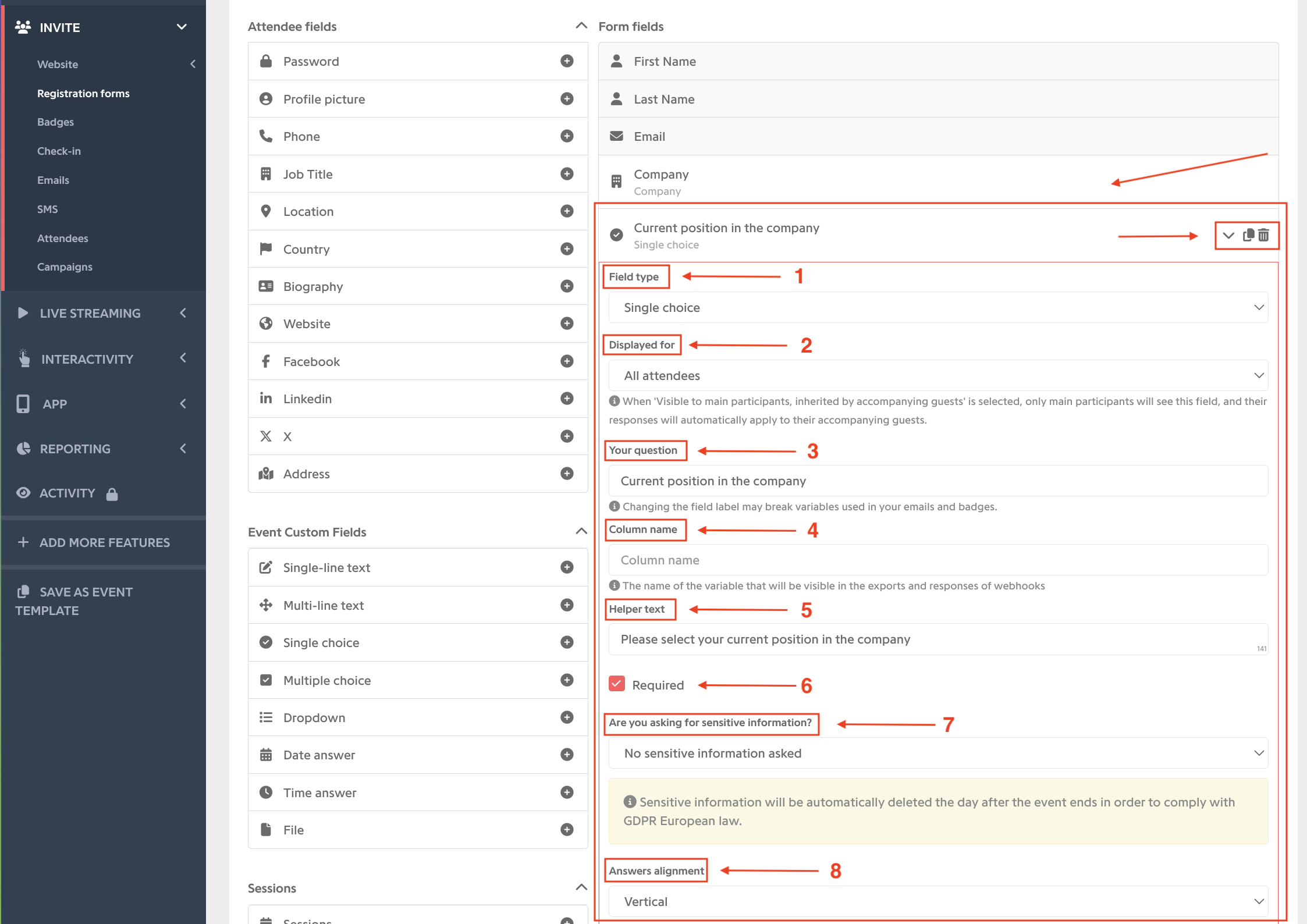Collapse the Event Custom Fields section
This screenshot has width=1307, height=924.
coord(581,531)
